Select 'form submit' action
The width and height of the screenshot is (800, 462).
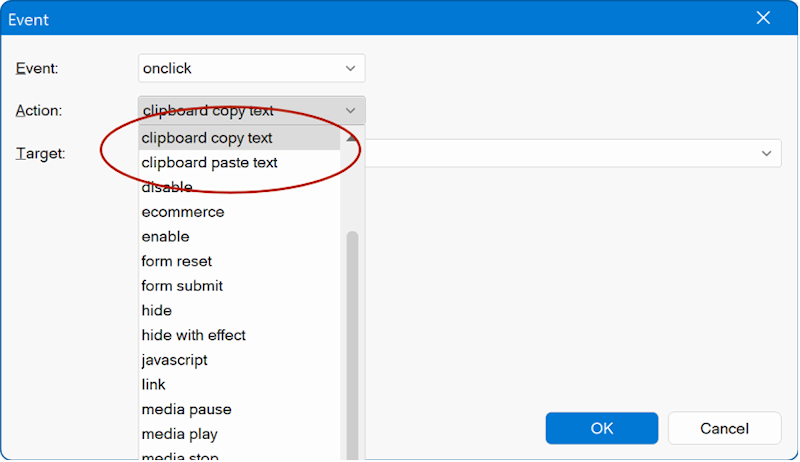182,286
